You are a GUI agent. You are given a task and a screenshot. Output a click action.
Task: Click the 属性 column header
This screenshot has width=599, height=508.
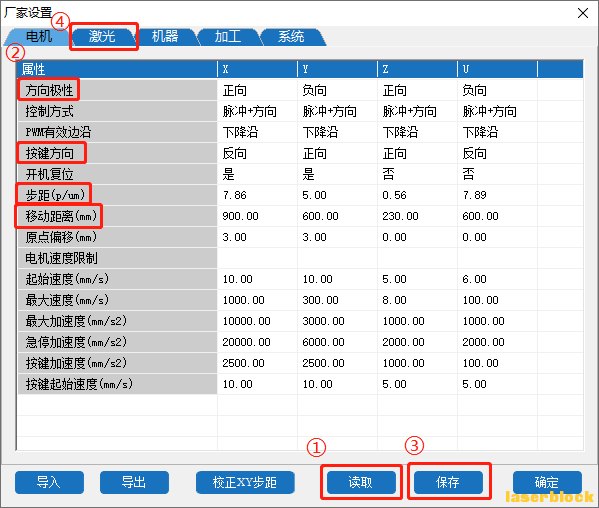(117, 69)
